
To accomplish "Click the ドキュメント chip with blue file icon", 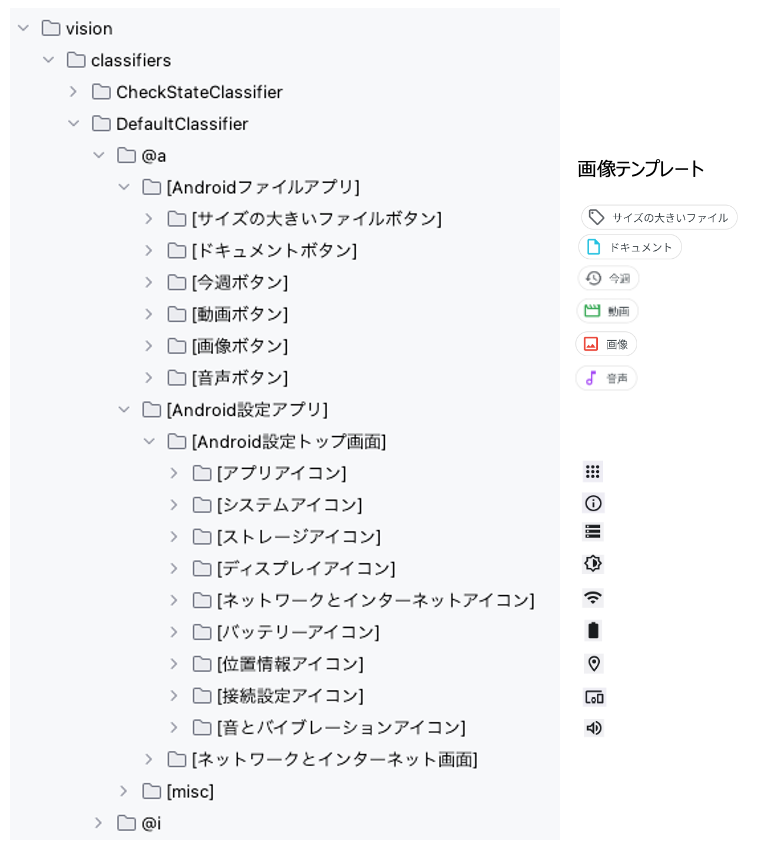I will tap(630, 247).
